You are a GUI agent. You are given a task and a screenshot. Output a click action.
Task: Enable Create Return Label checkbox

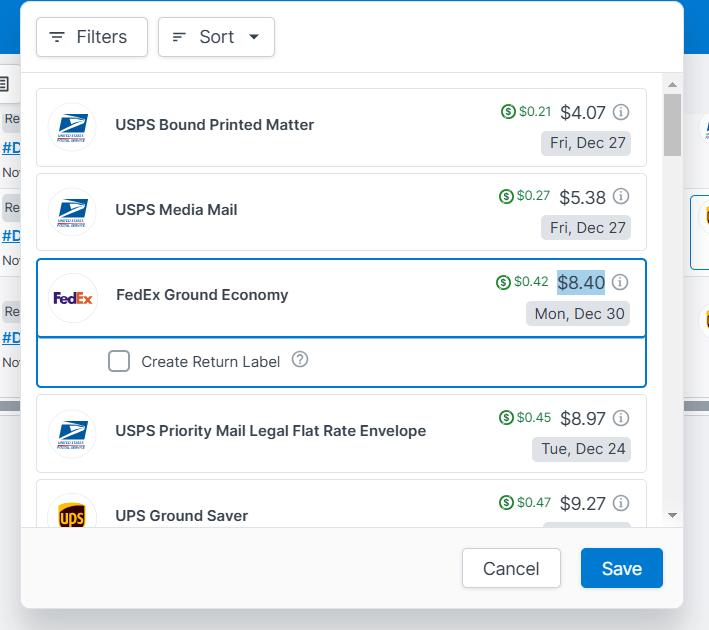click(119, 361)
